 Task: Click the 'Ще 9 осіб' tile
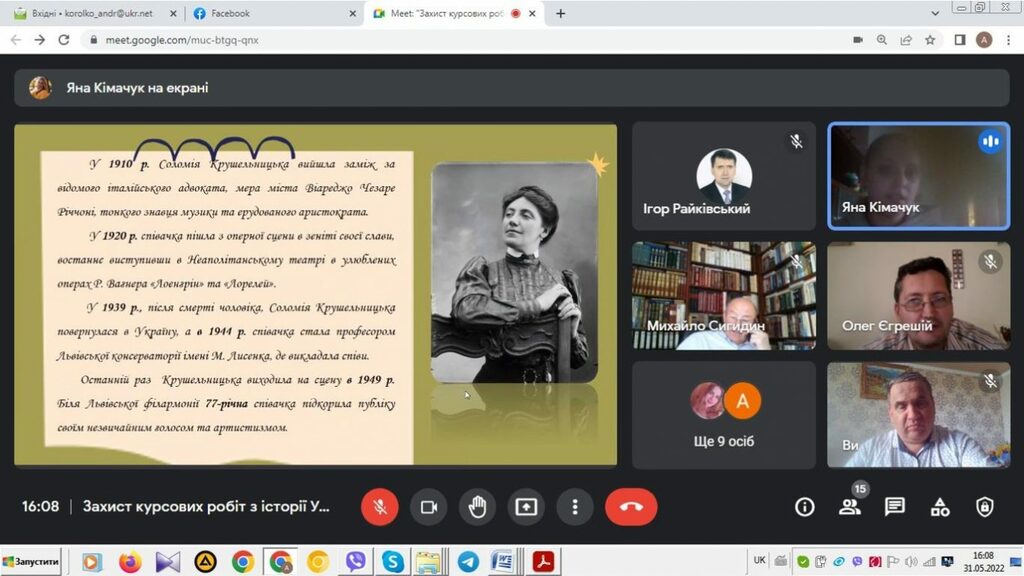(x=724, y=414)
